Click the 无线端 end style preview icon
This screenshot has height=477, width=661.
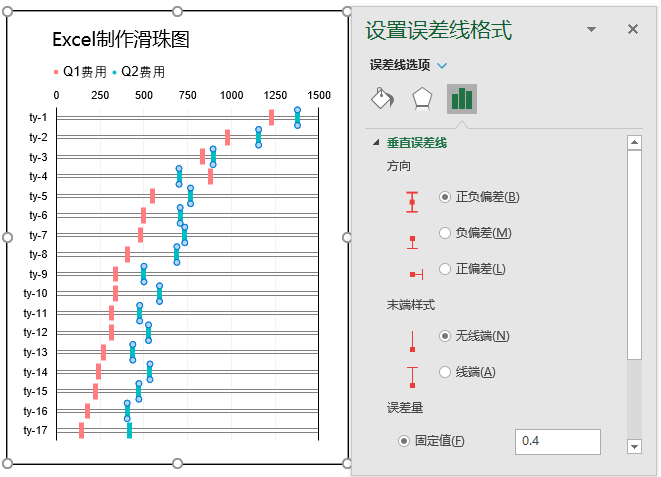[x=412, y=341]
